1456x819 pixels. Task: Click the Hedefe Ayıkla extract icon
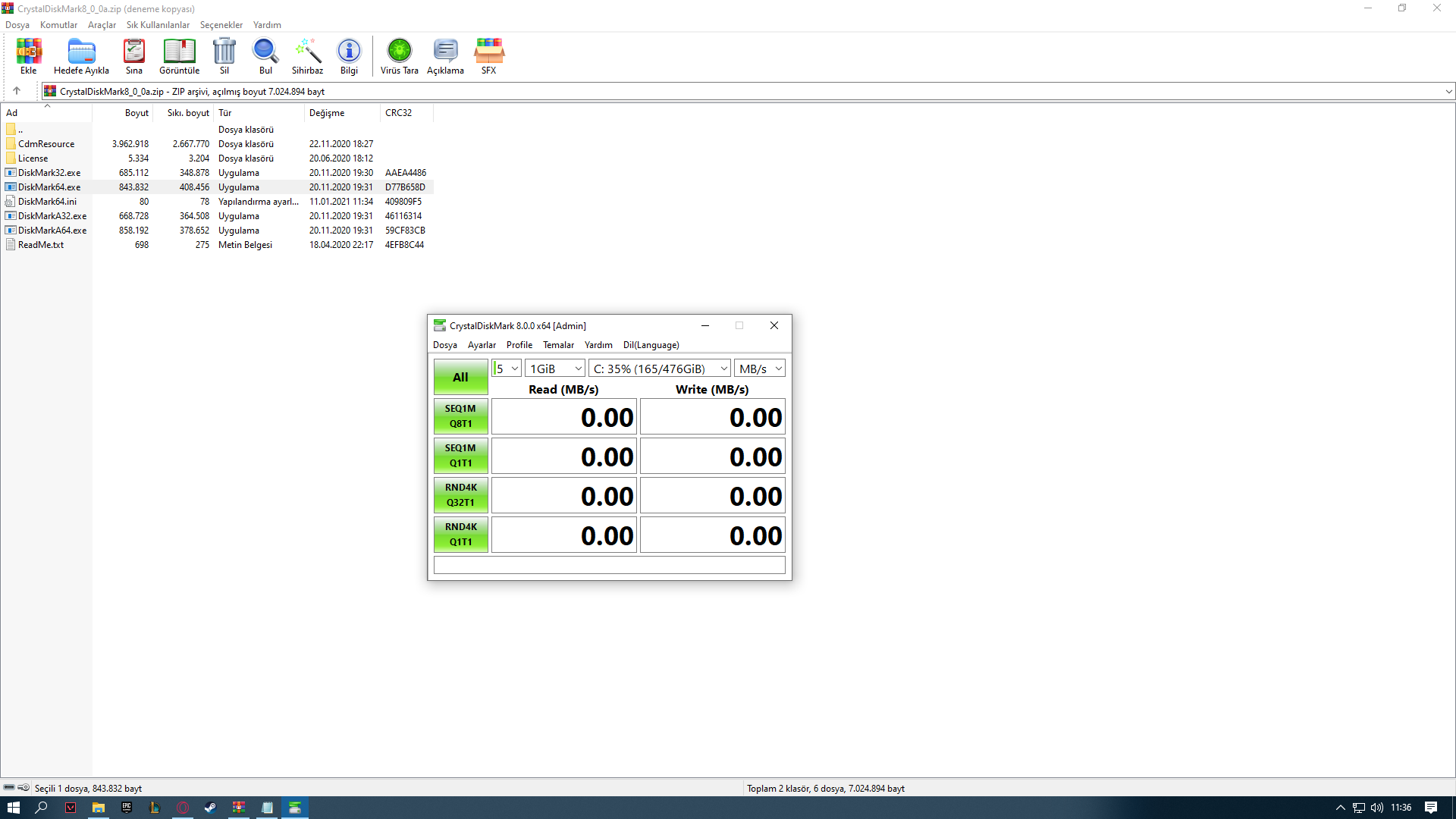coord(81,56)
